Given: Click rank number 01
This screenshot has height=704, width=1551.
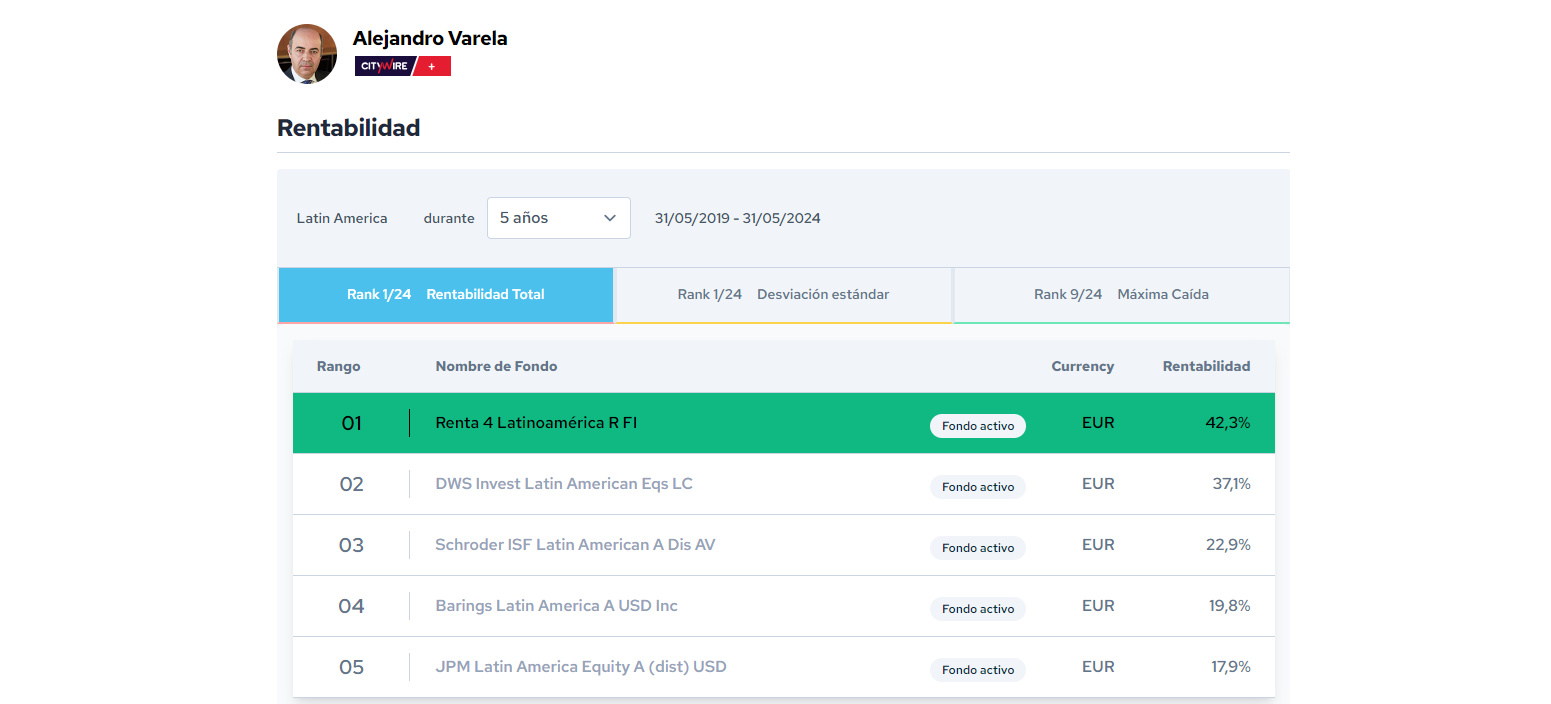Looking at the screenshot, I should click(352, 423).
